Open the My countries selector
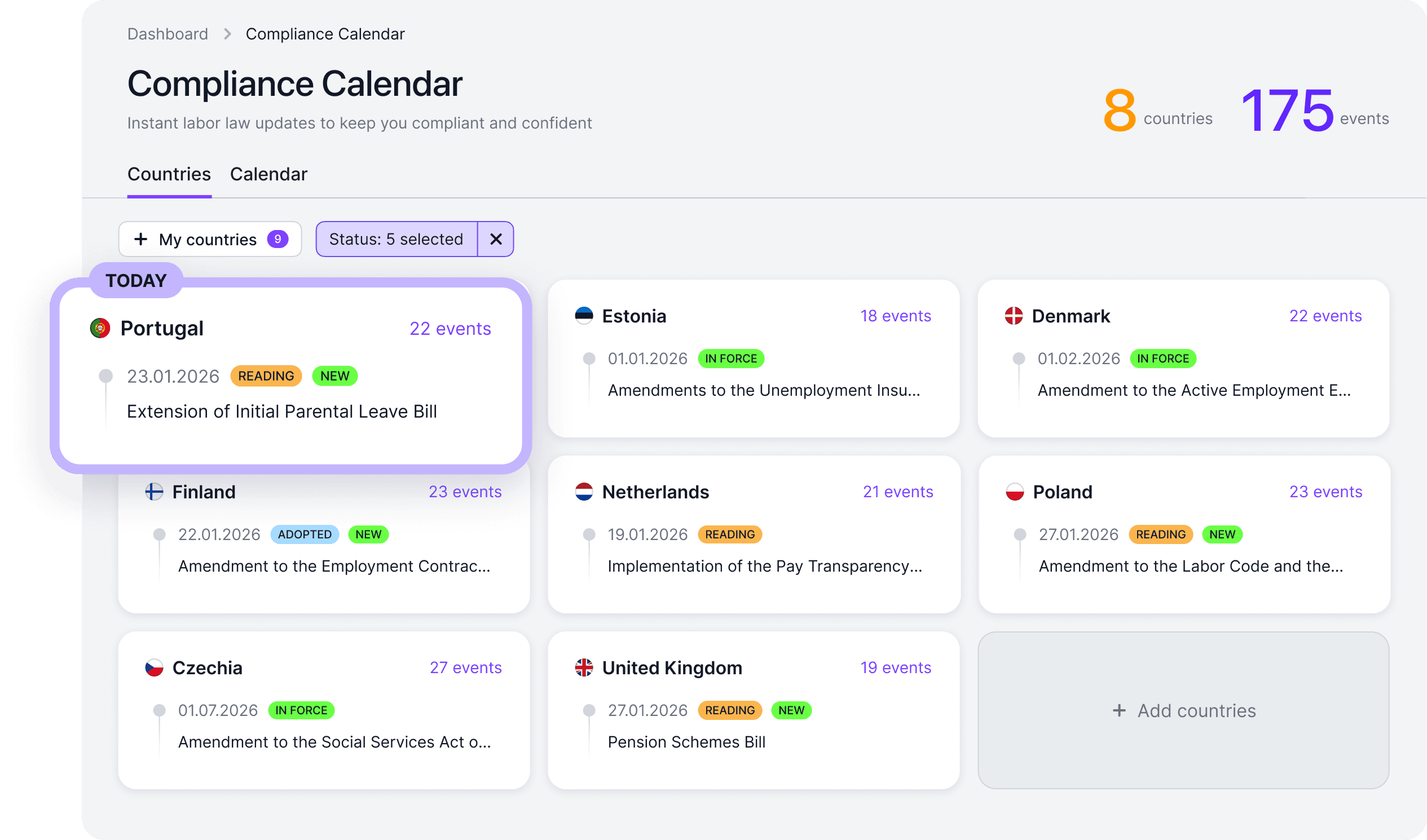The width and height of the screenshot is (1427, 840). (x=210, y=240)
